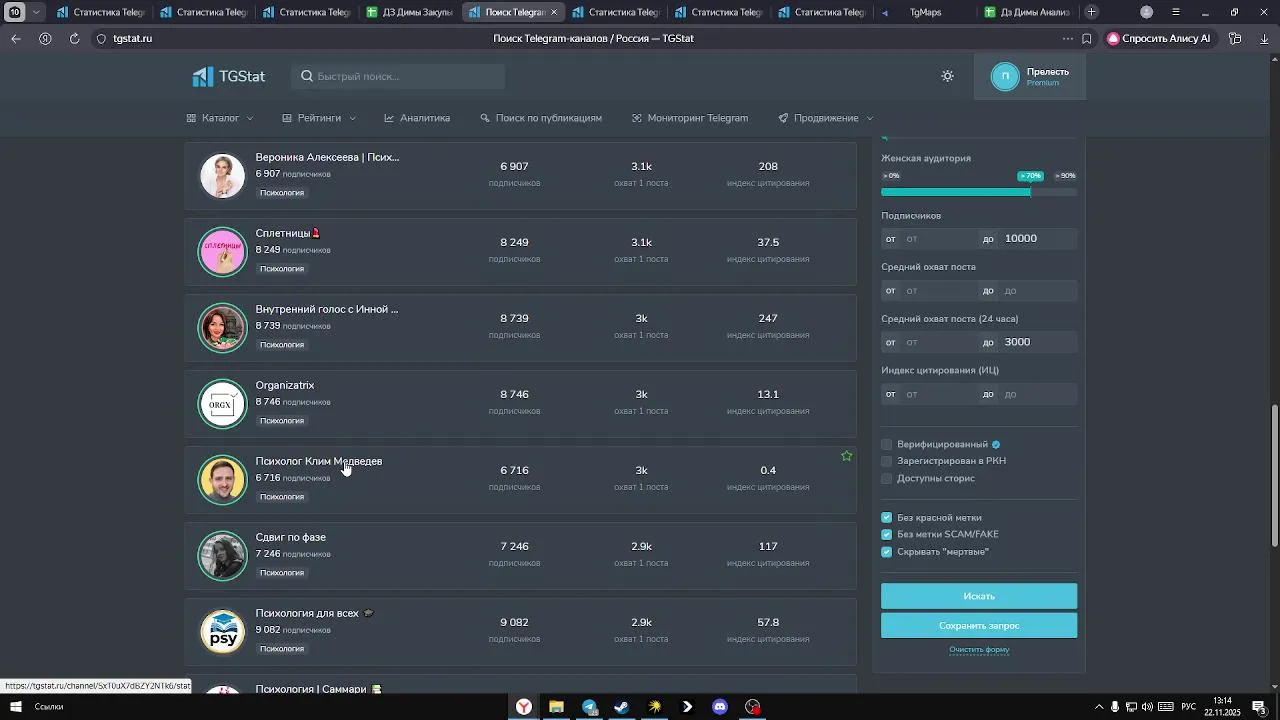The height and width of the screenshot is (720, 1280).
Task: Open the Сдвиг по фазе channel avatar
Action: (222, 556)
